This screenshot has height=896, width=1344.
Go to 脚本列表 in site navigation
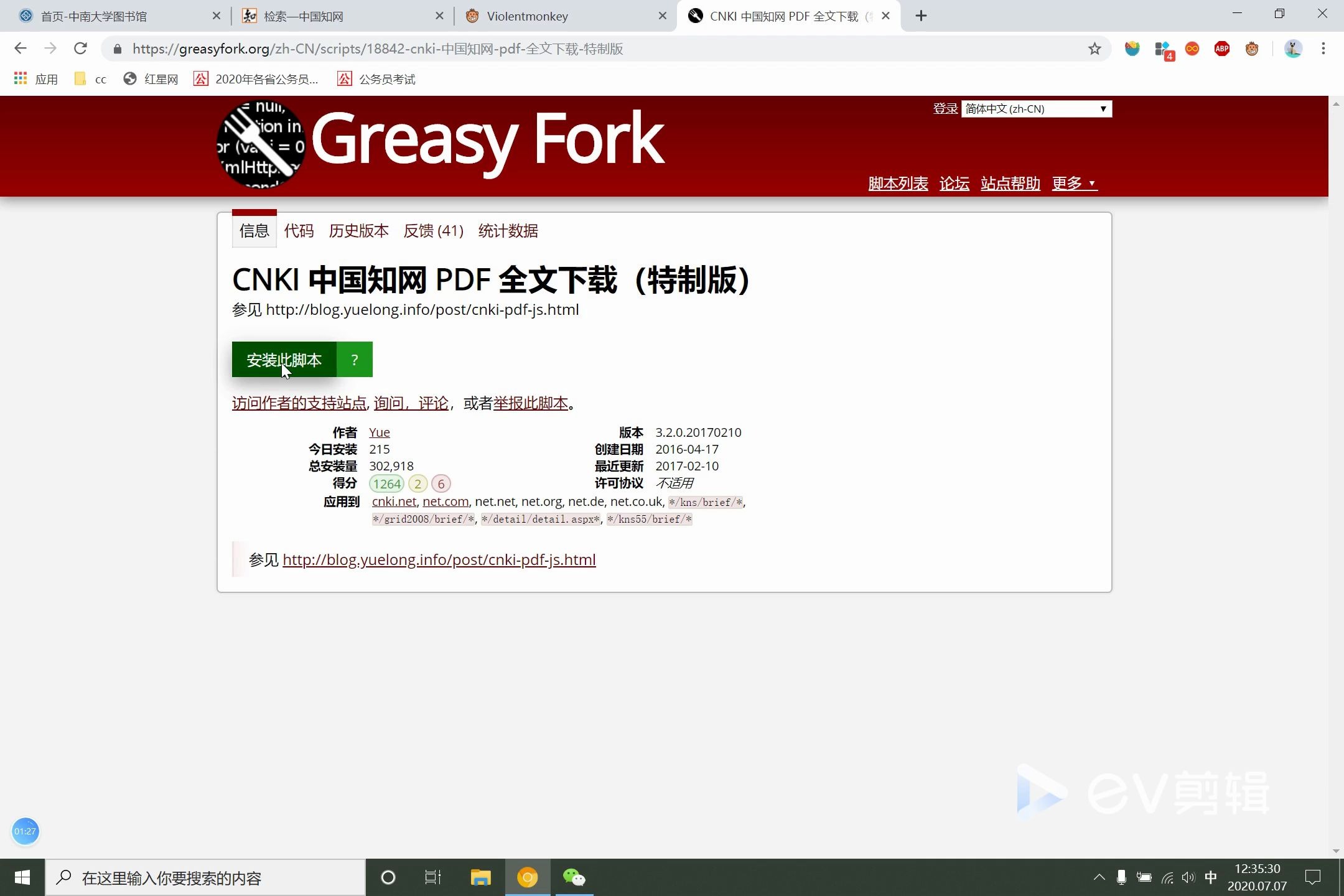pyautogui.click(x=898, y=184)
